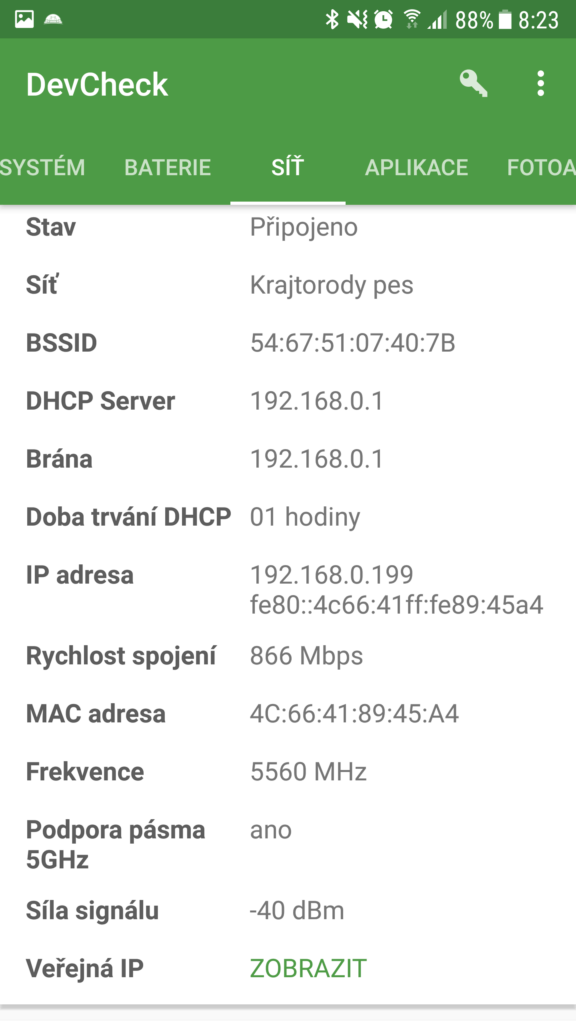
Task: Open the APLIKACE tab
Action: tap(417, 167)
